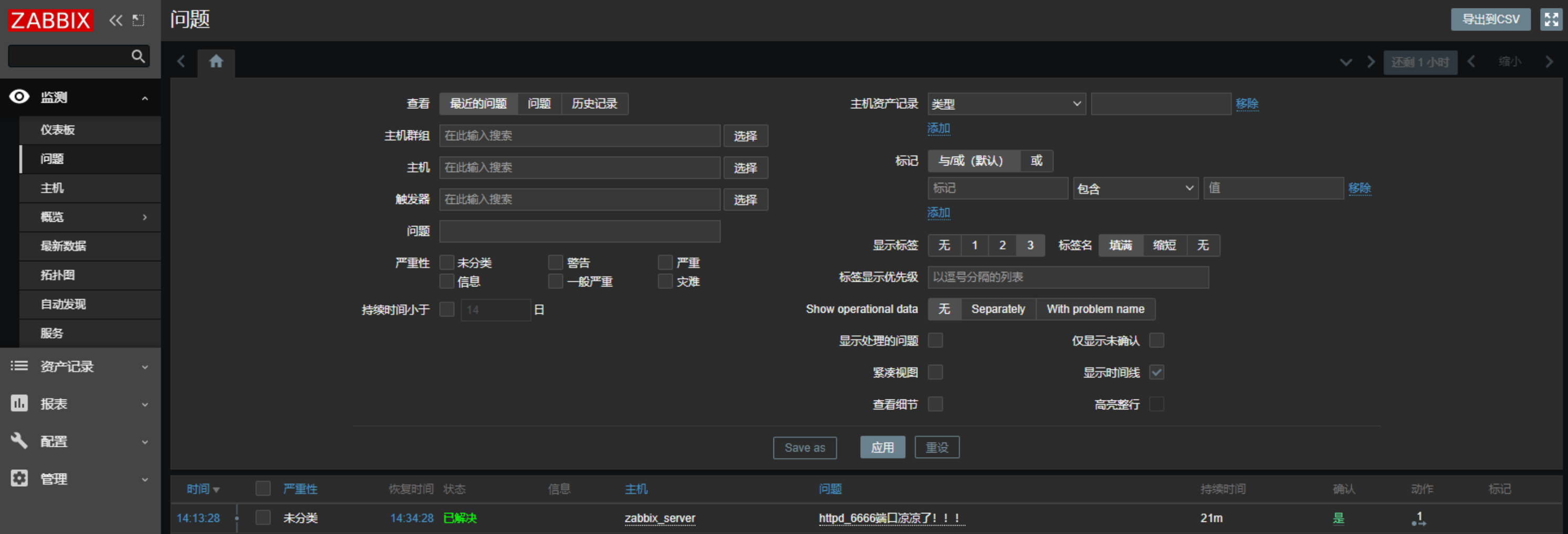This screenshot has height=534, width=1568.
Task: Click the time range back arrow
Action: (1471, 61)
